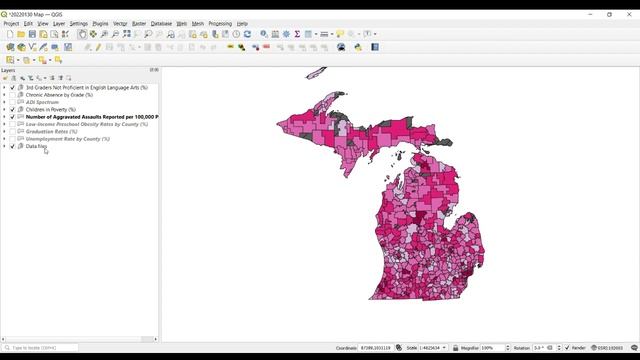Image resolution: width=640 pixels, height=360 pixels.
Task: Click the EPSG CRS button in status bar
Action: pyautogui.click(x=607, y=348)
